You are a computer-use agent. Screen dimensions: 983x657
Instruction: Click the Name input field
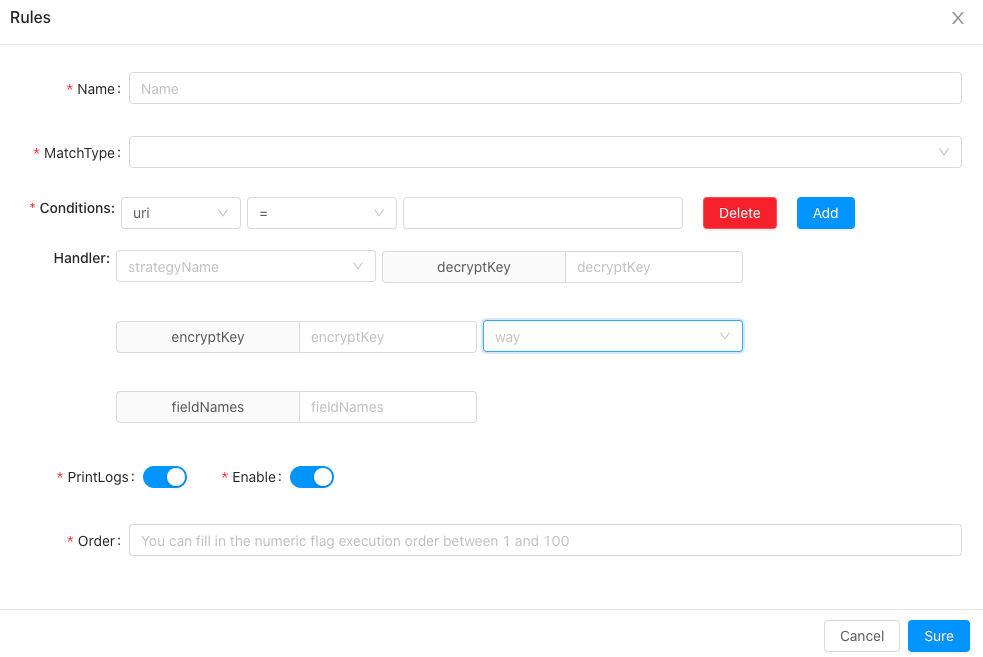click(x=545, y=88)
